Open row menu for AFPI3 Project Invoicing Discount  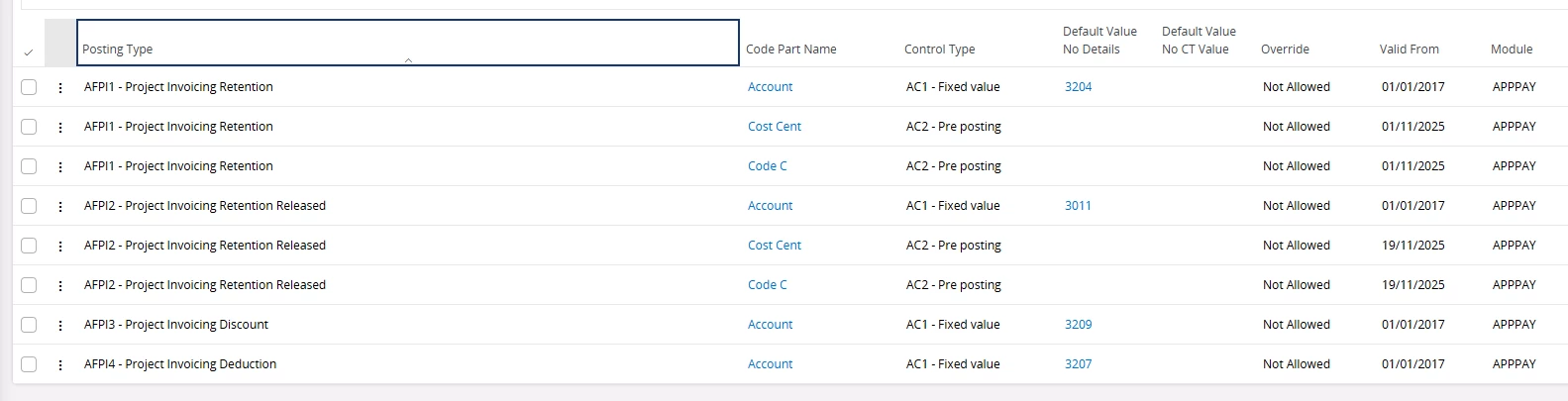coord(60,325)
